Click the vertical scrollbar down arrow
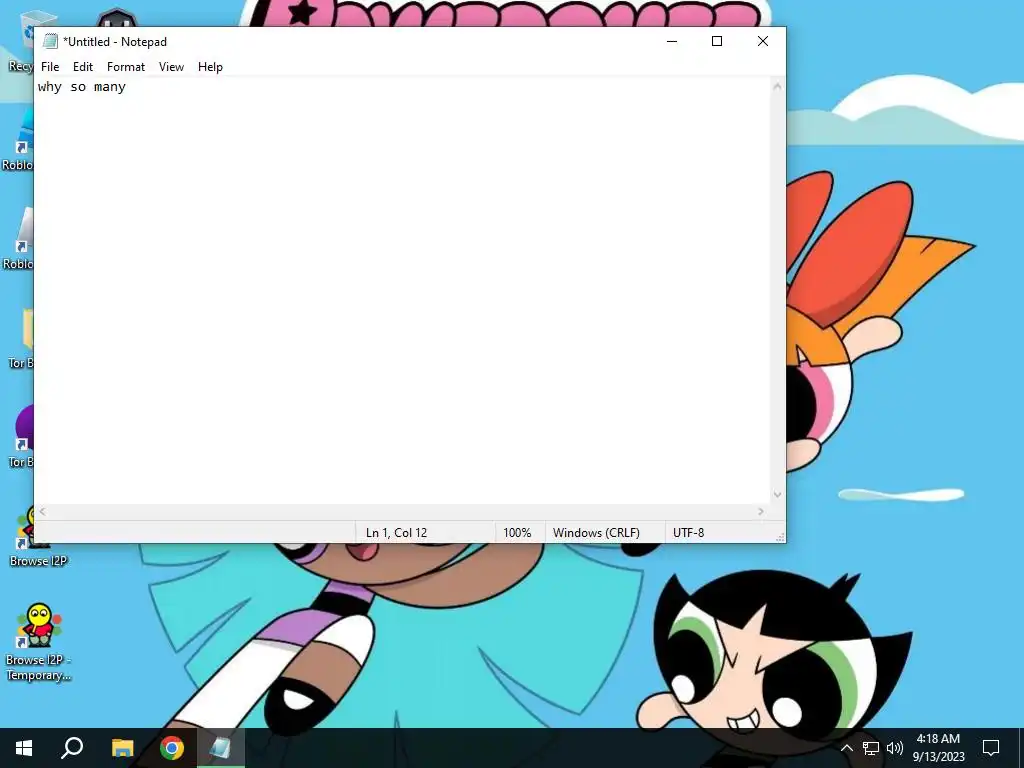 point(777,495)
